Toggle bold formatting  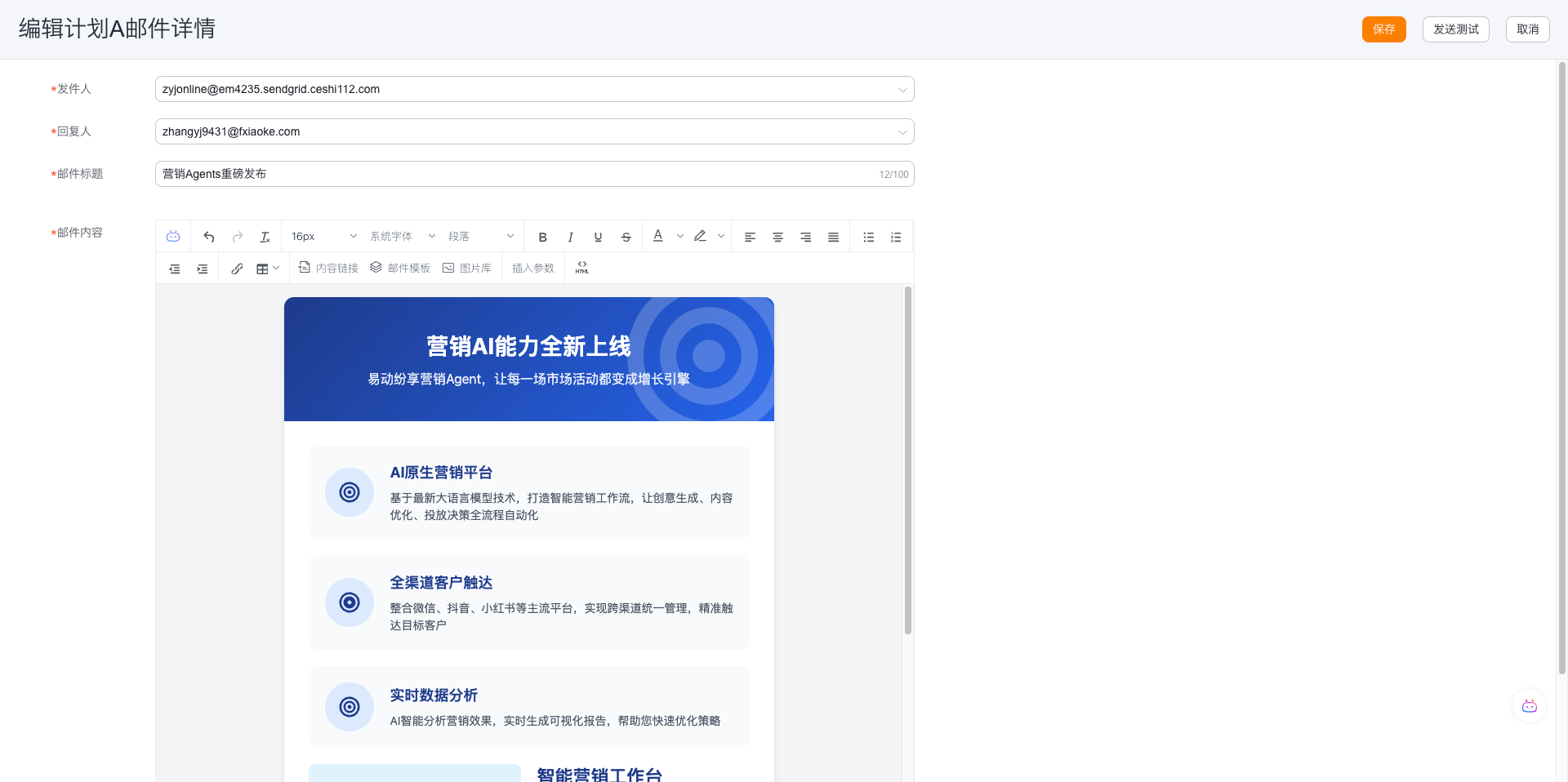pyautogui.click(x=542, y=237)
